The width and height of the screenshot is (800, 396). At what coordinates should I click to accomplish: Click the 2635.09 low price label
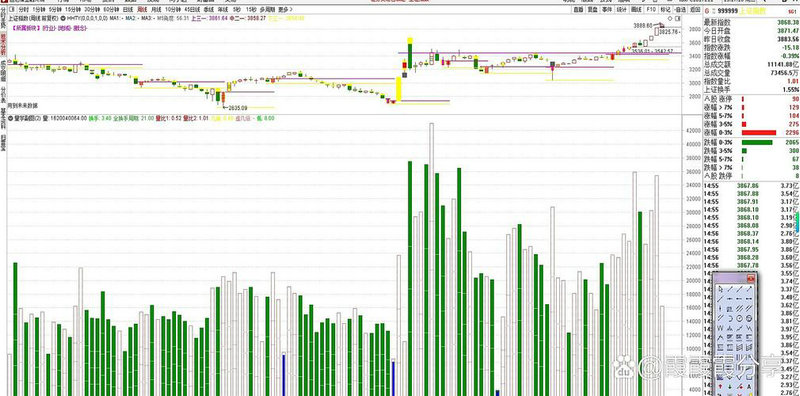pos(237,108)
